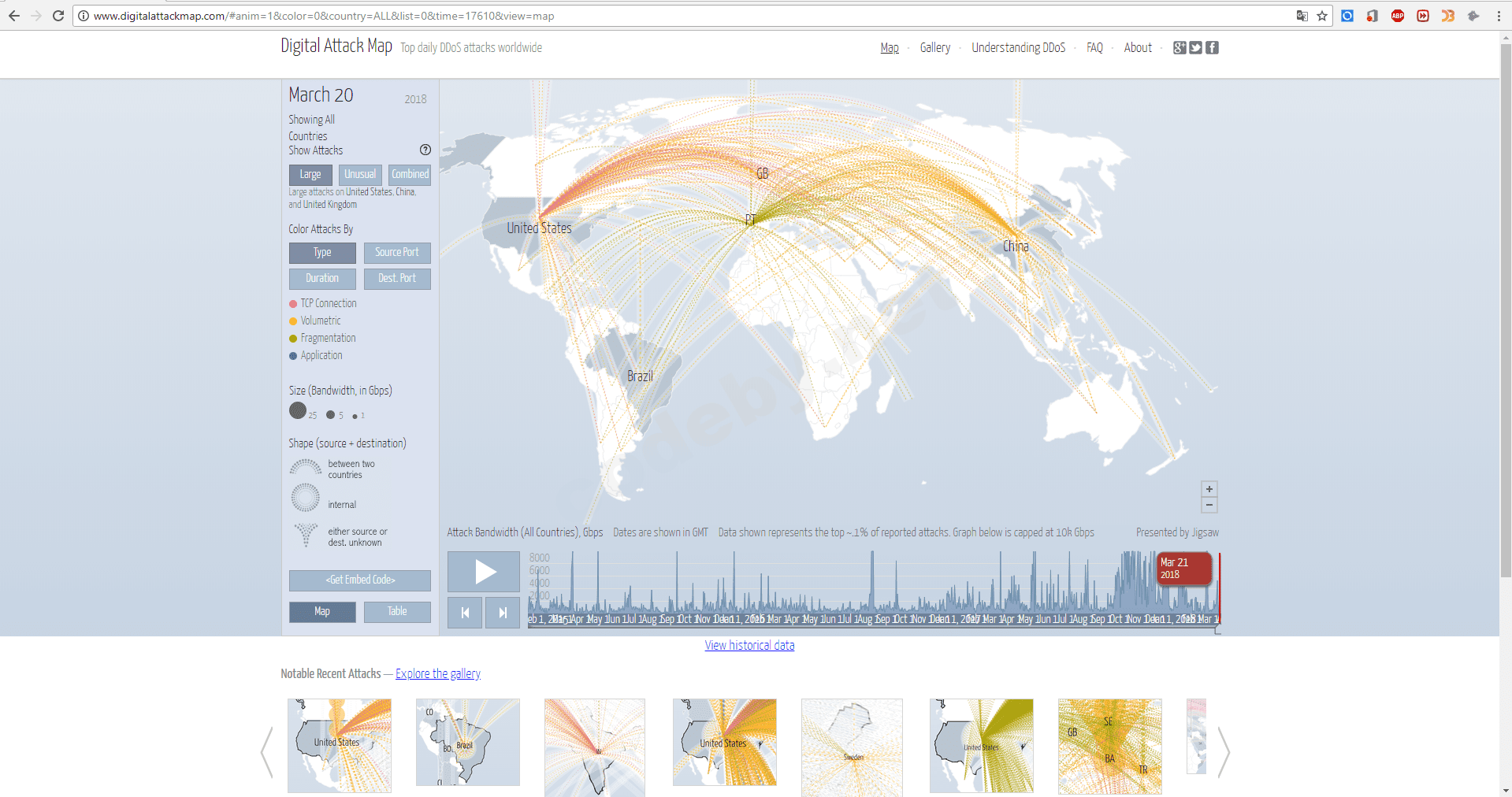Click the March 20 date heading
The image size is (1512, 797).
[x=321, y=95]
